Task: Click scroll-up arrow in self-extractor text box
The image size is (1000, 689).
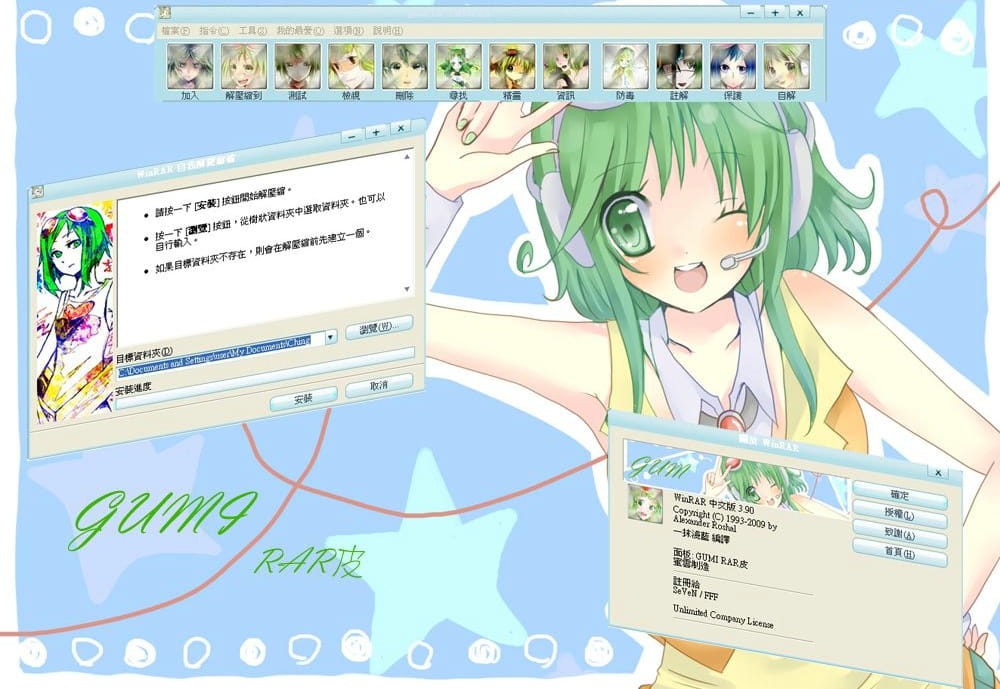Action: pyautogui.click(x=407, y=156)
